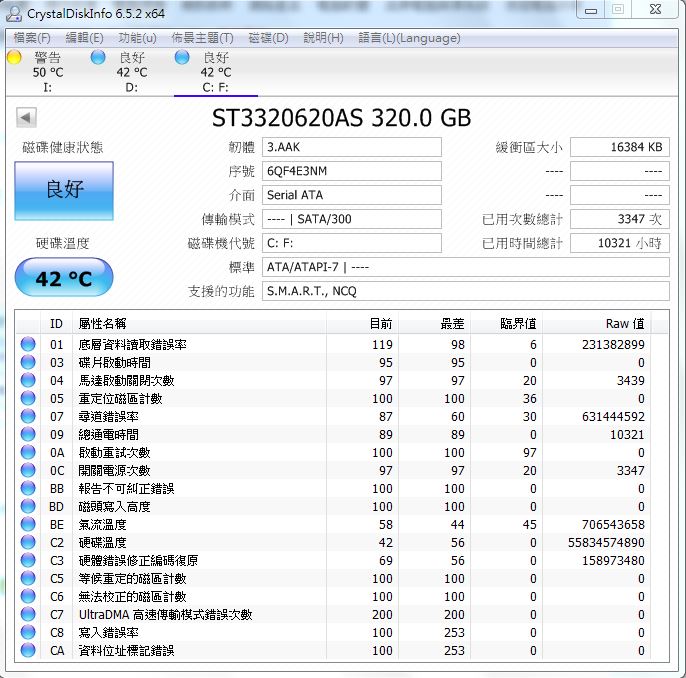The width and height of the screenshot is (686, 678).
Task: Select drive I: 警告 50 °C
Action: tap(47, 72)
